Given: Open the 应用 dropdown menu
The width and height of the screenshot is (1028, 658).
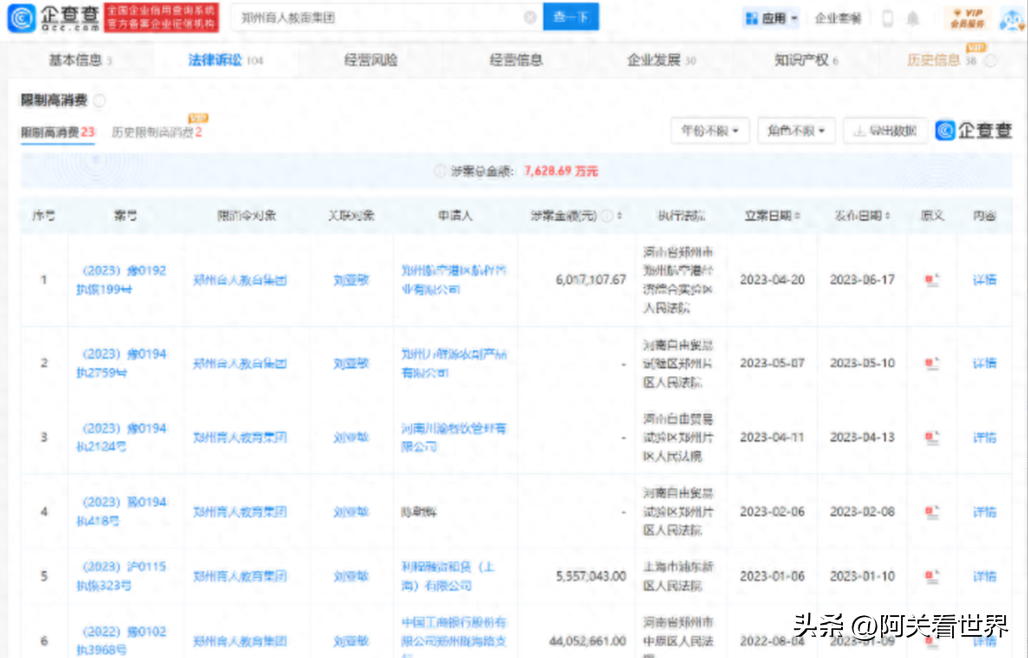Looking at the screenshot, I should click(x=771, y=18).
